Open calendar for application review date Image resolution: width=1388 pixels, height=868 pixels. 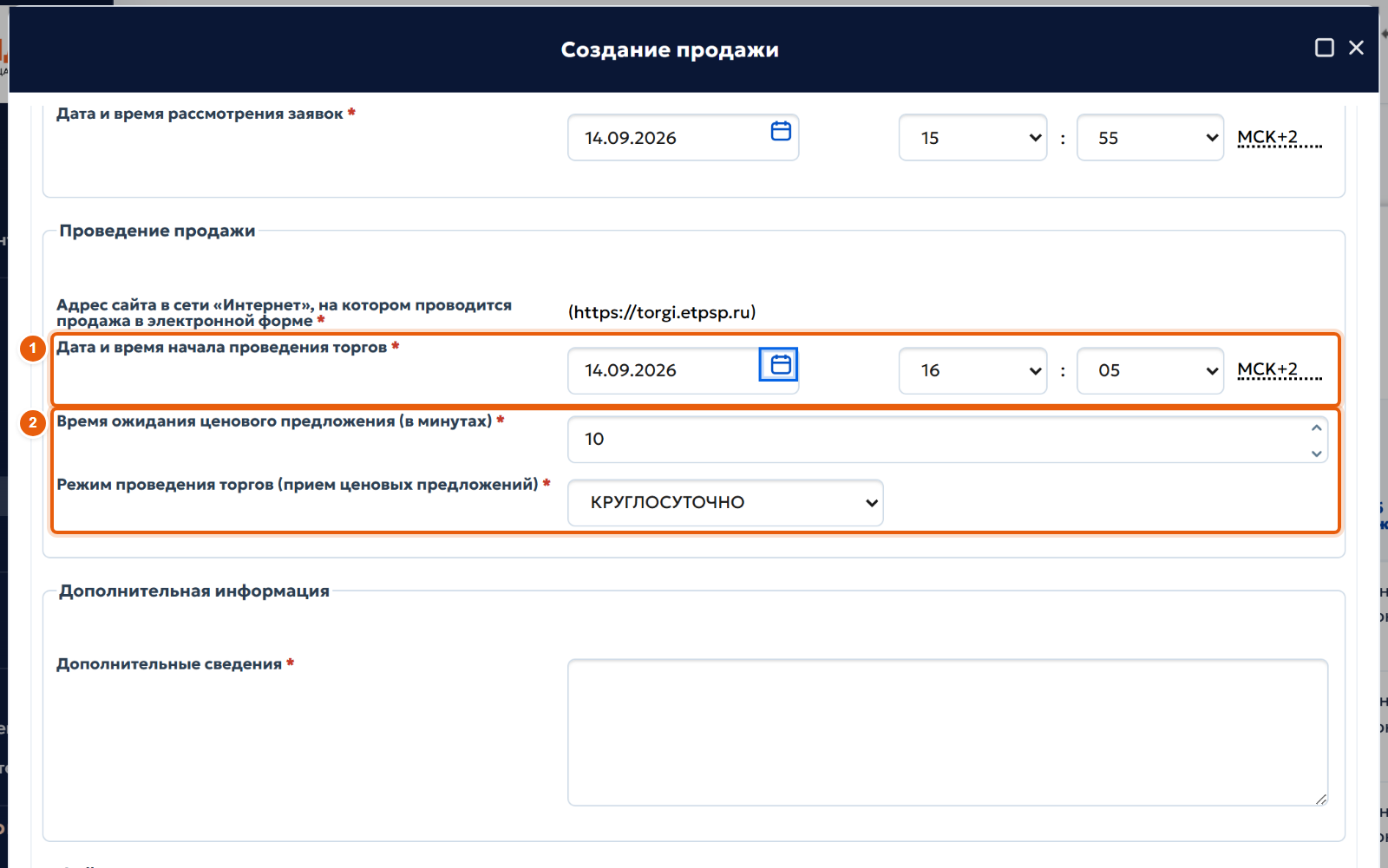(781, 131)
